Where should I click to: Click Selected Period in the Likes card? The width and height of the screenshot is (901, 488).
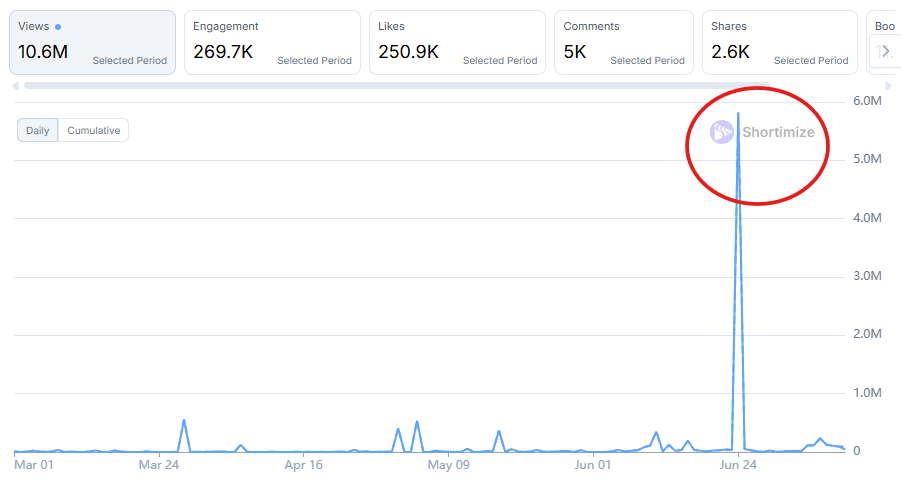click(x=500, y=61)
